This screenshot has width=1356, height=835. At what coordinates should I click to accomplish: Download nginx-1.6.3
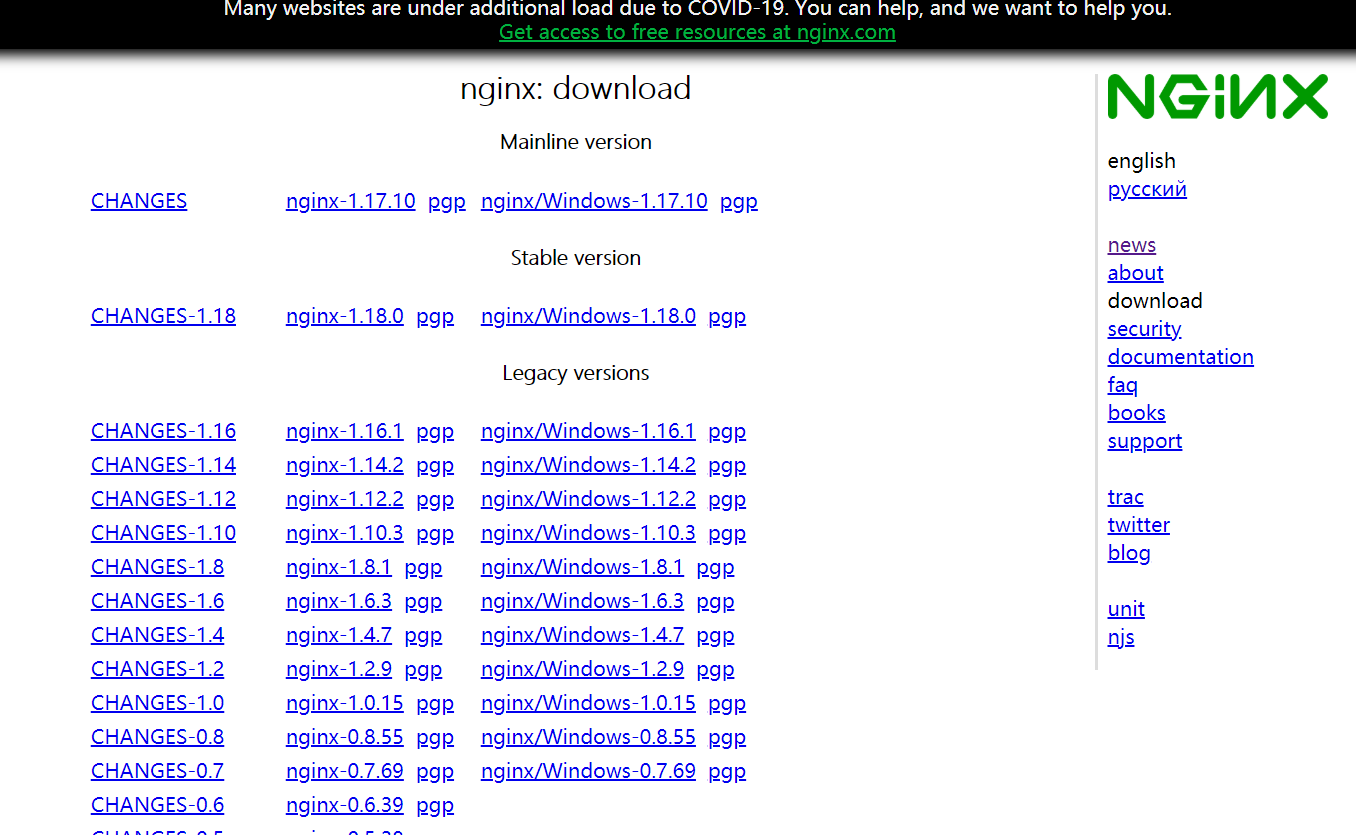pos(338,601)
